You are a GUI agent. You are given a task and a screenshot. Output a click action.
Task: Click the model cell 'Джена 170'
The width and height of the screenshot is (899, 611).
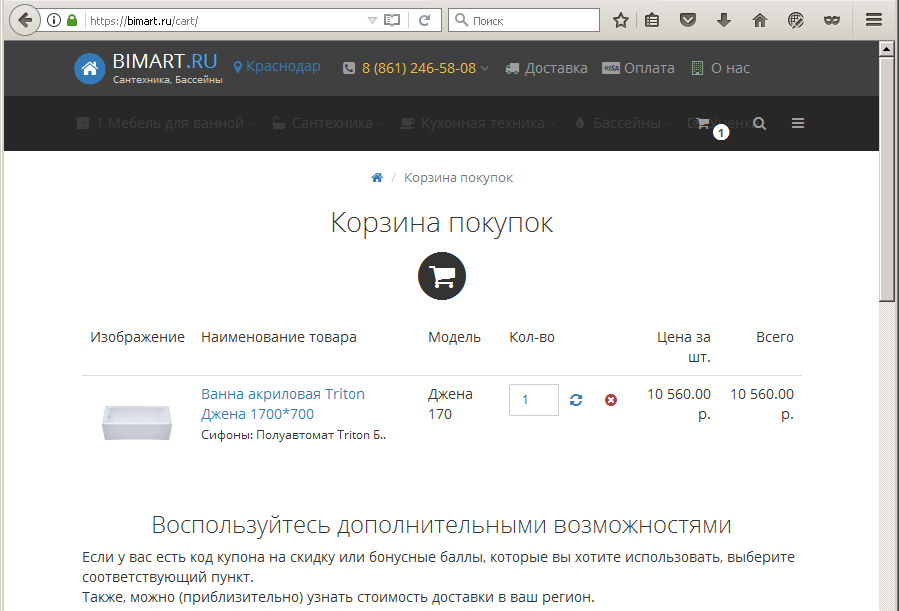pos(451,404)
